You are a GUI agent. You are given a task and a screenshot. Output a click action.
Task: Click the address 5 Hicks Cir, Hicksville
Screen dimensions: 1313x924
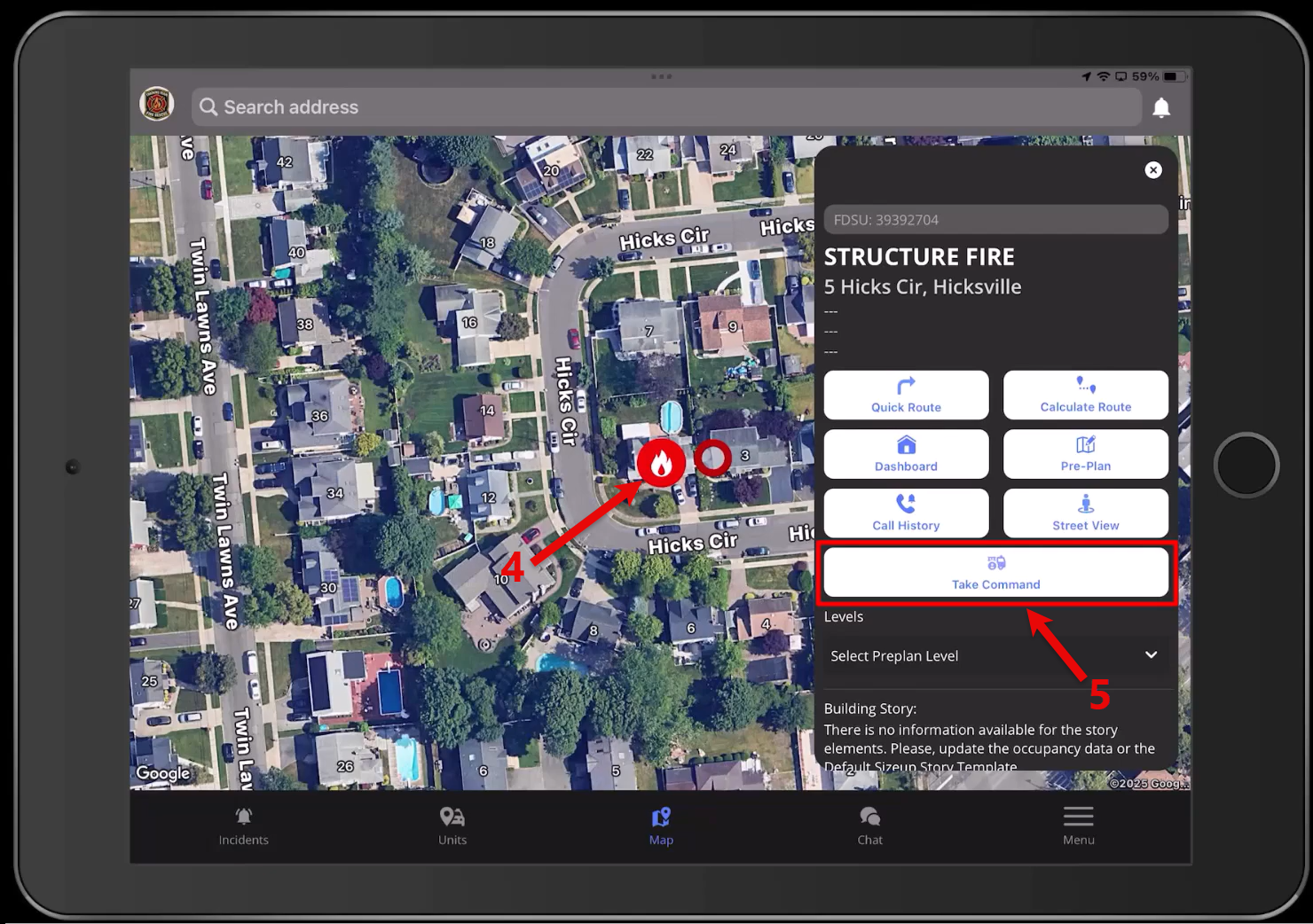[x=923, y=287]
